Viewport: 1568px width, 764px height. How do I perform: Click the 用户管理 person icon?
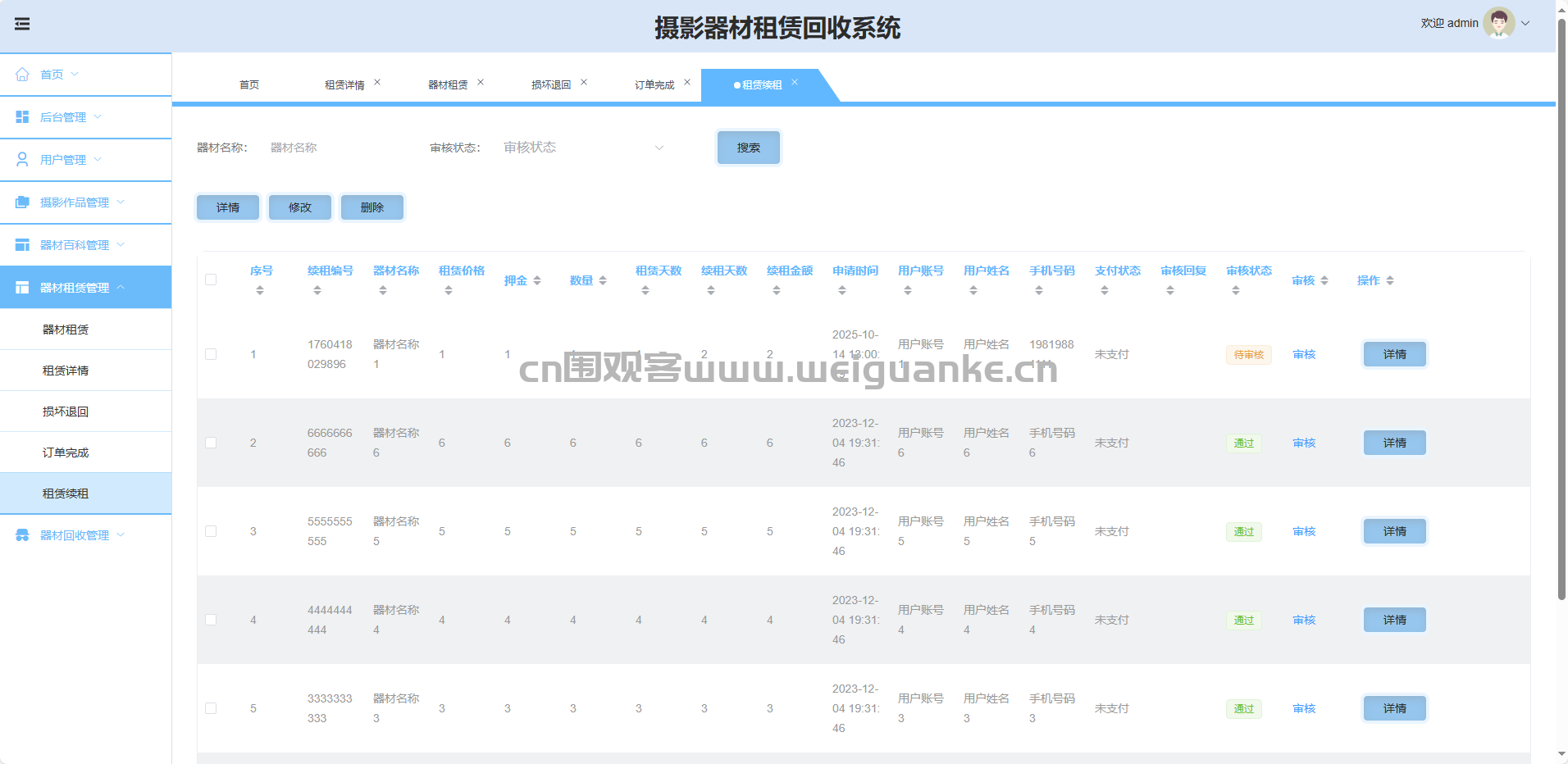pos(22,160)
